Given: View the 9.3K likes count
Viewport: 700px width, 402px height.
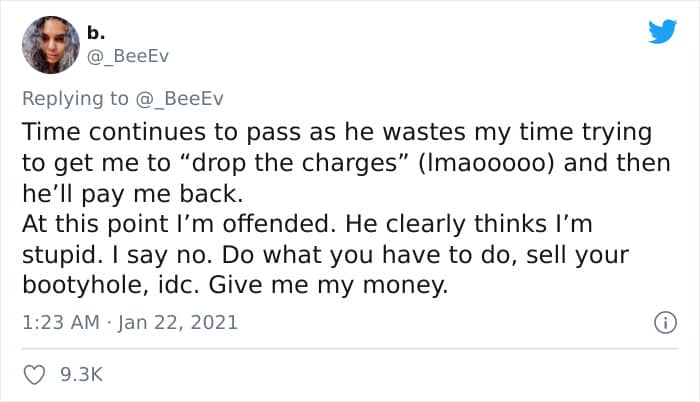Looking at the screenshot, I should point(83,375).
